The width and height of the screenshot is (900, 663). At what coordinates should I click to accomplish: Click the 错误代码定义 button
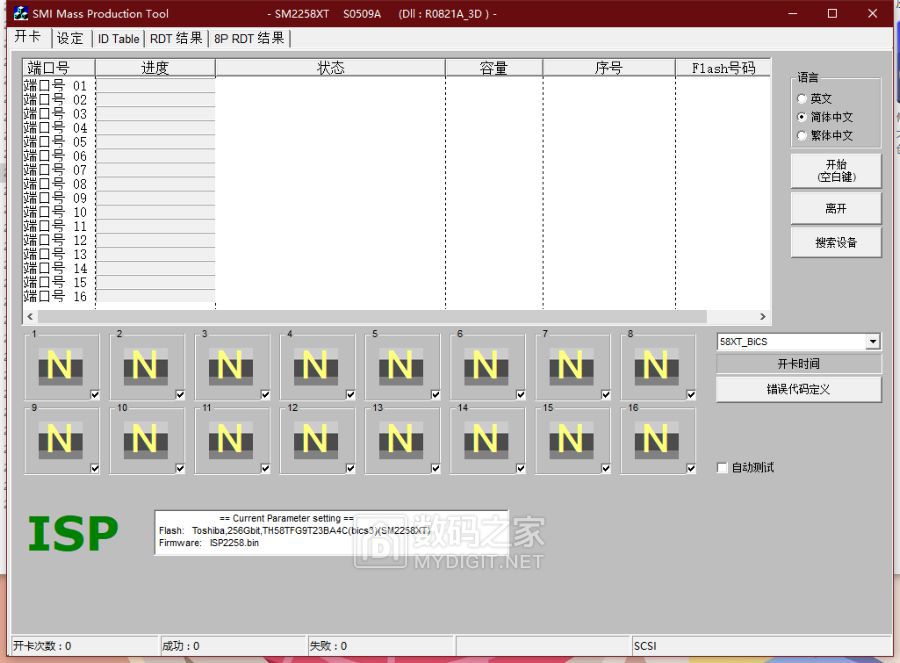[798, 389]
